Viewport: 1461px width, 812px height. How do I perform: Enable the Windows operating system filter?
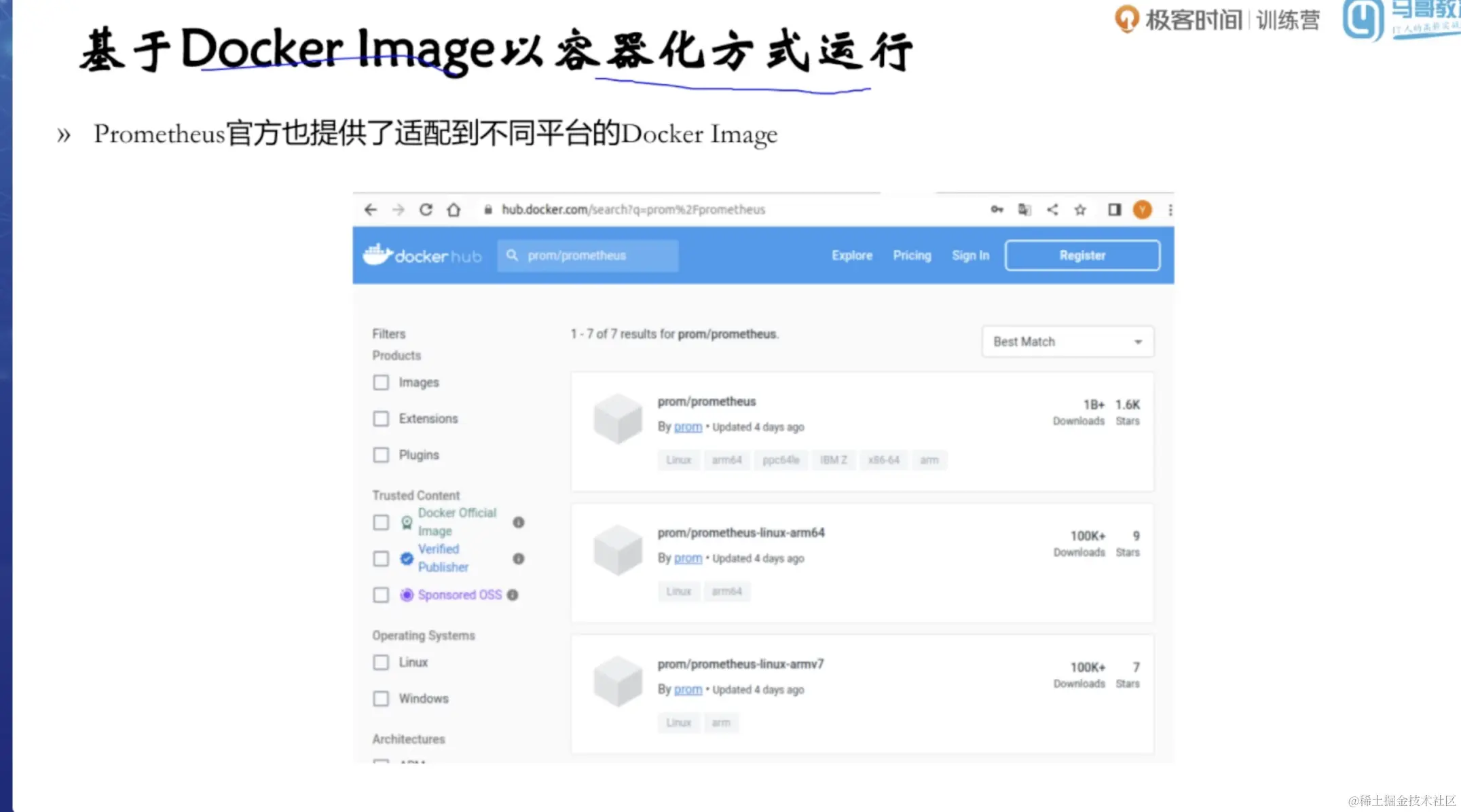point(381,699)
